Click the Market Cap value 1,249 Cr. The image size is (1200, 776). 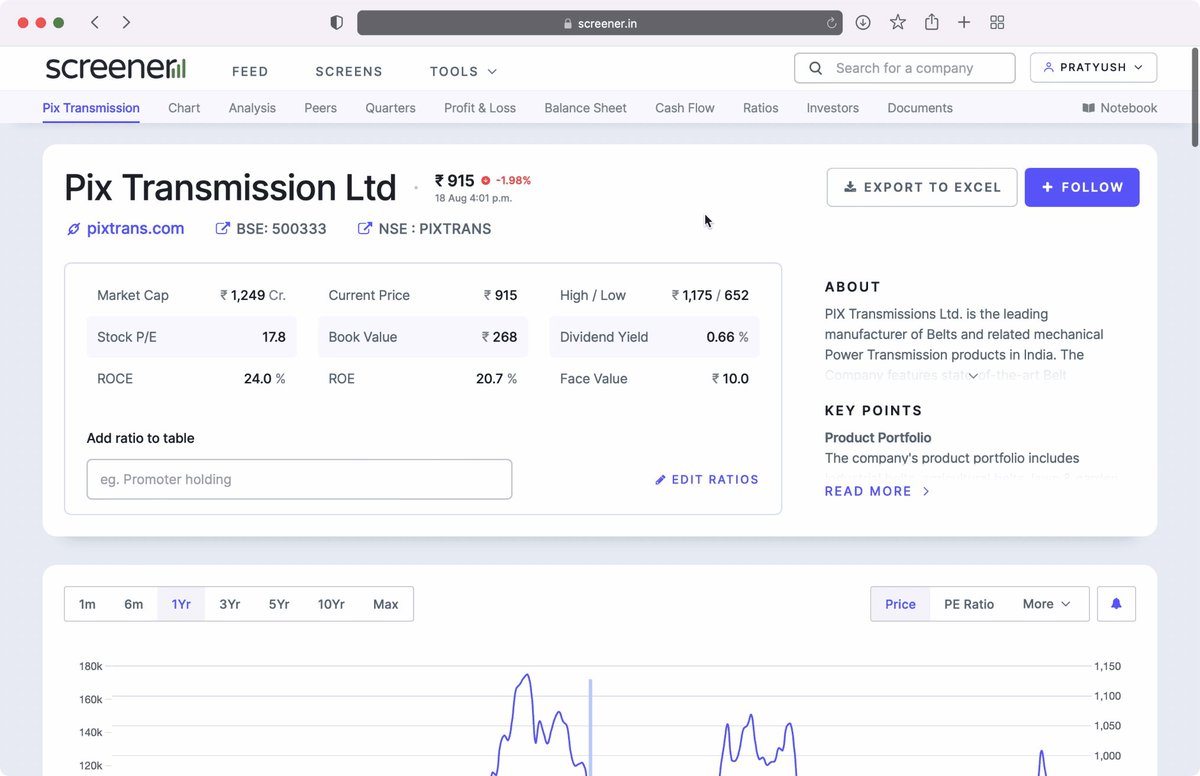click(253, 295)
